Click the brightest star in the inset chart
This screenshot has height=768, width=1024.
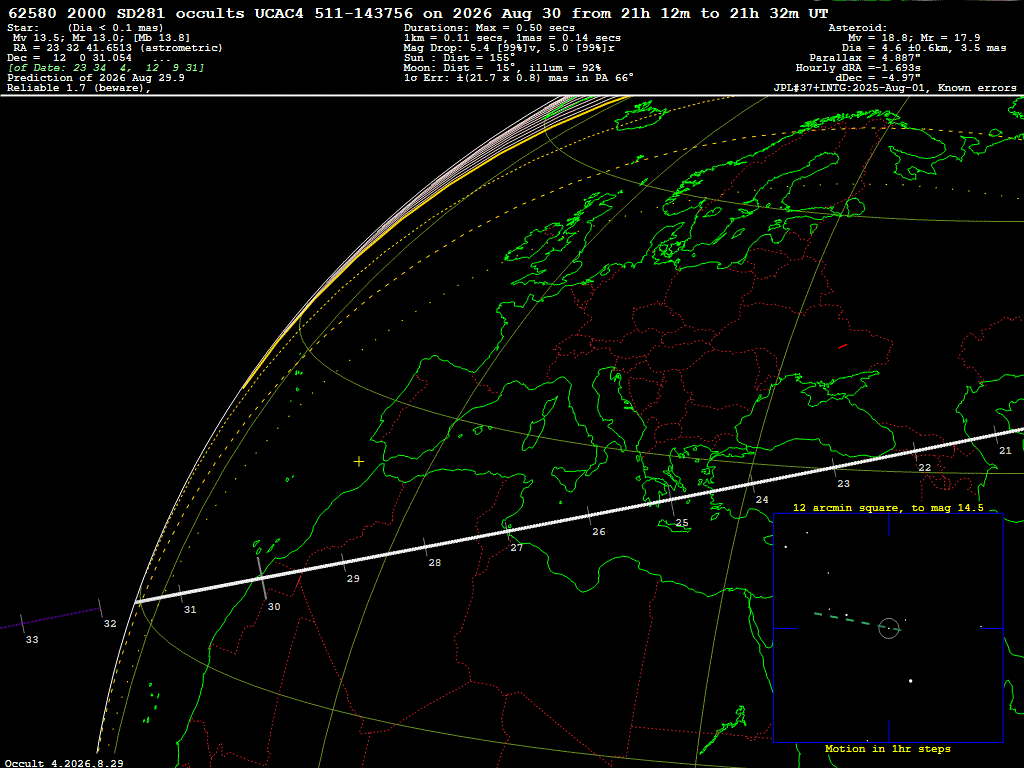pyautogui.click(x=910, y=681)
